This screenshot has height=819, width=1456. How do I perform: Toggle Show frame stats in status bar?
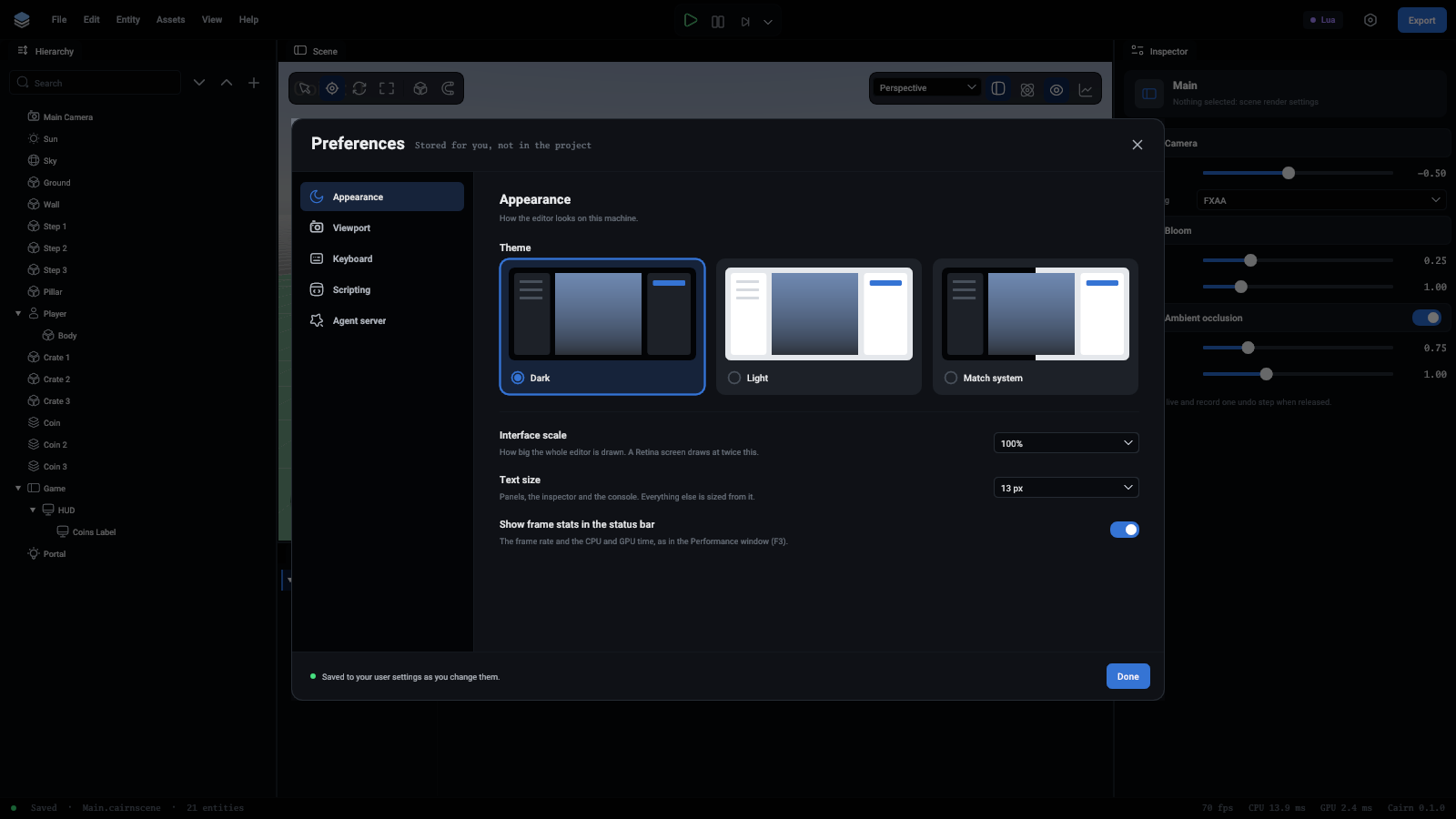(x=1125, y=530)
